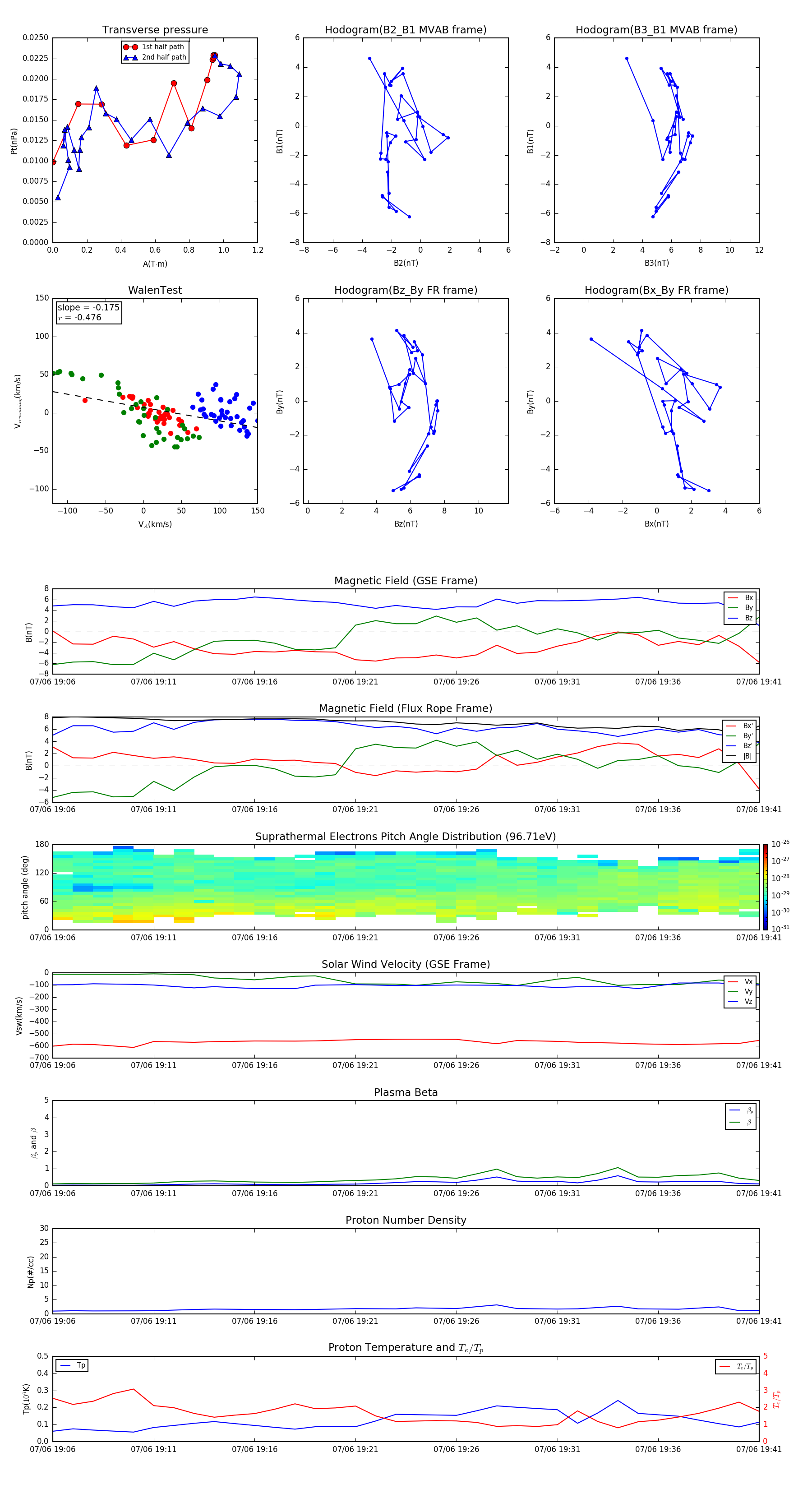Click the "Transverse pressure" plot title

tap(155, 30)
